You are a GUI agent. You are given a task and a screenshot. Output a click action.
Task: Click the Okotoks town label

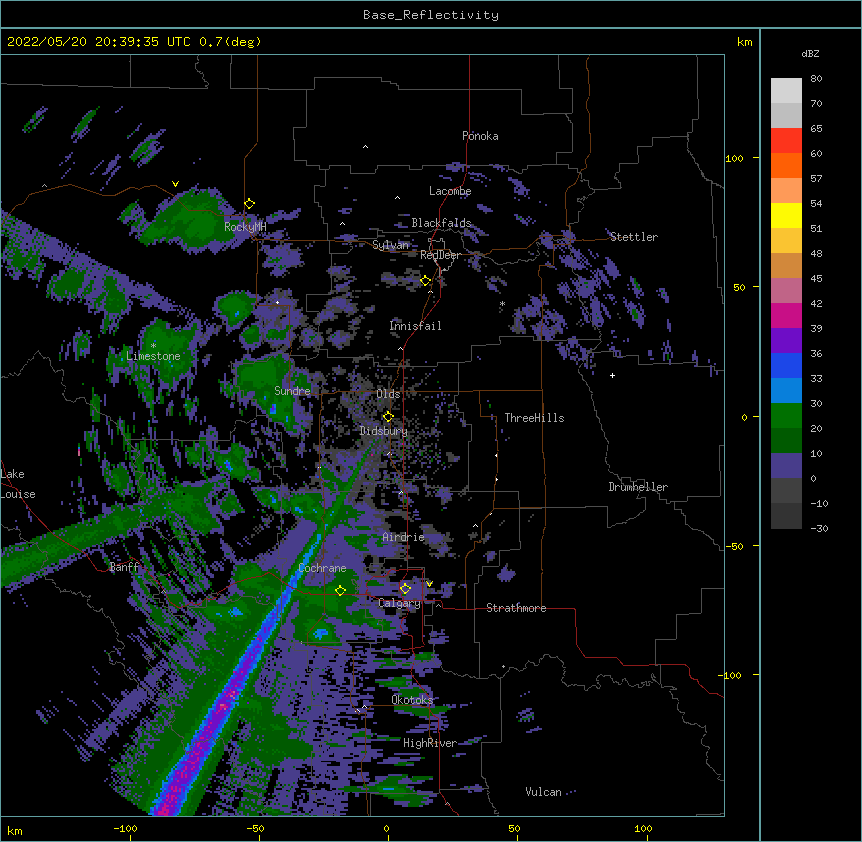click(412, 700)
